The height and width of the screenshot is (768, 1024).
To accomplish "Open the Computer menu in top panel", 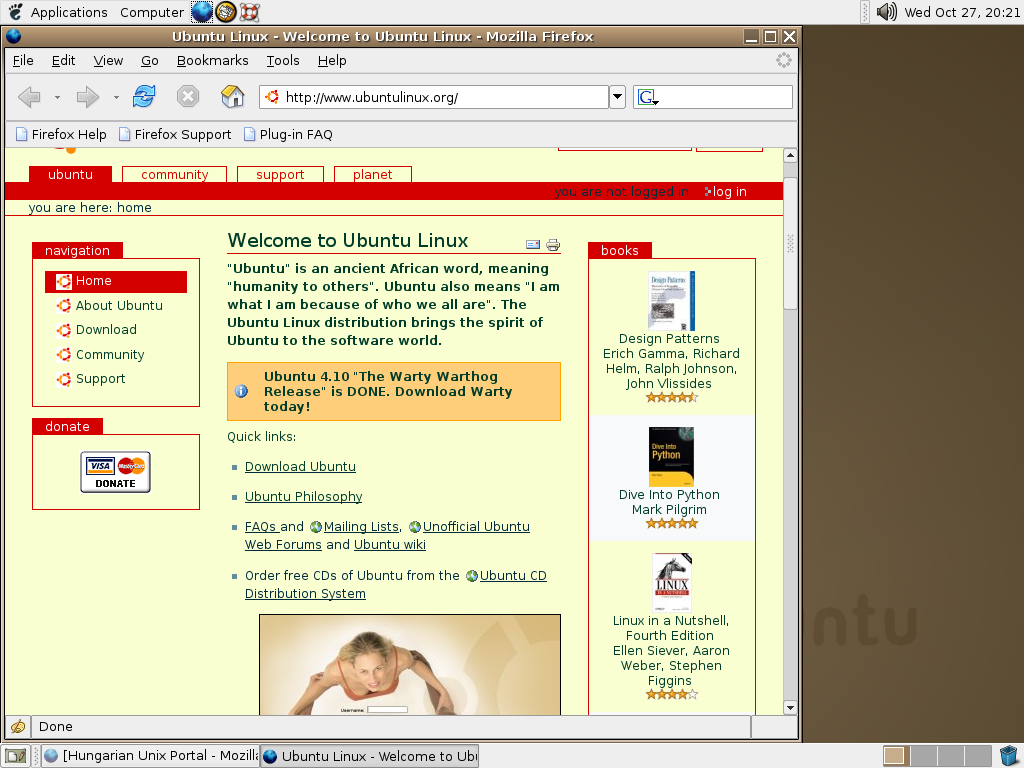I will (152, 12).
